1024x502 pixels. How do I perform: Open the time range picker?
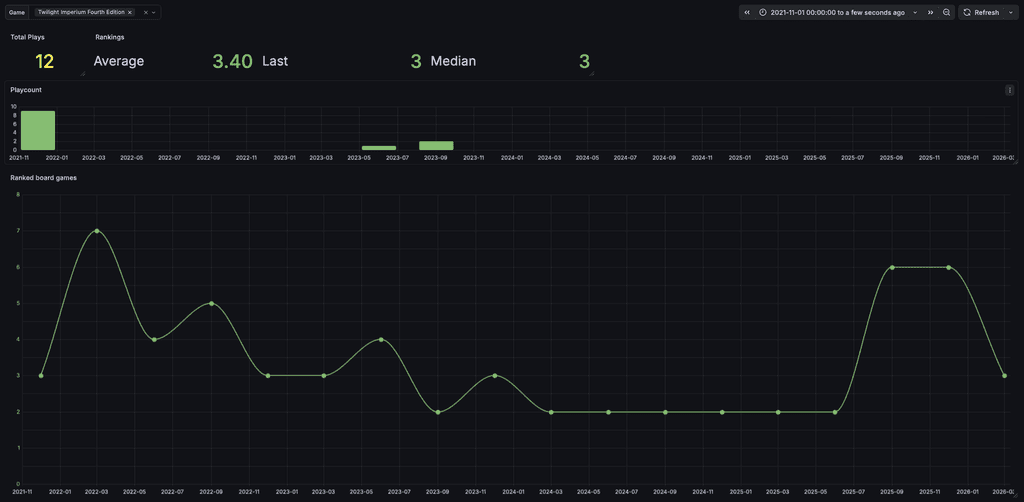click(x=839, y=12)
